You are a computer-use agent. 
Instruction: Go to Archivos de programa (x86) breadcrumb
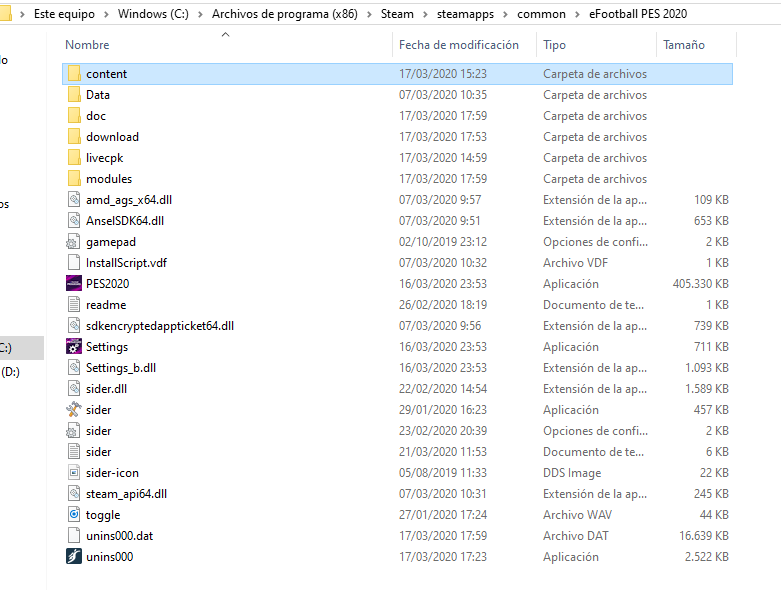coord(285,14)
